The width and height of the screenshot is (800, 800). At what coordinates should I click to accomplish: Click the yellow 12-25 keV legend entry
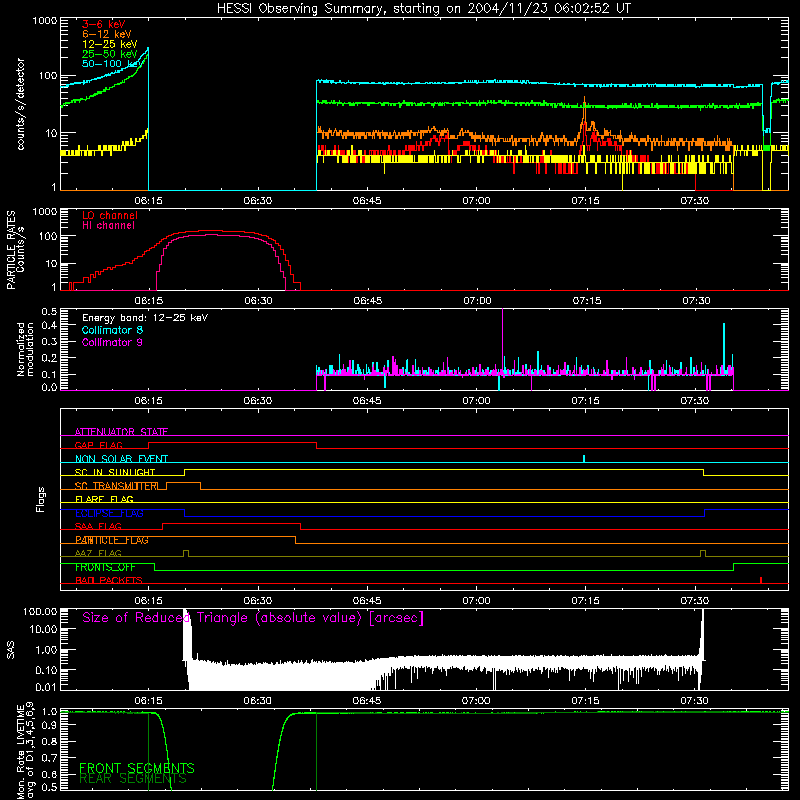point(110,44)
